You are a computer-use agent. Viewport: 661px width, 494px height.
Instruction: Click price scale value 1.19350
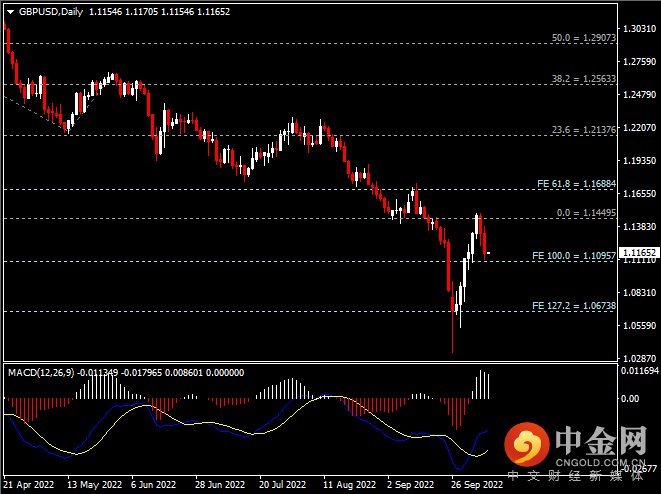point(640,161)
